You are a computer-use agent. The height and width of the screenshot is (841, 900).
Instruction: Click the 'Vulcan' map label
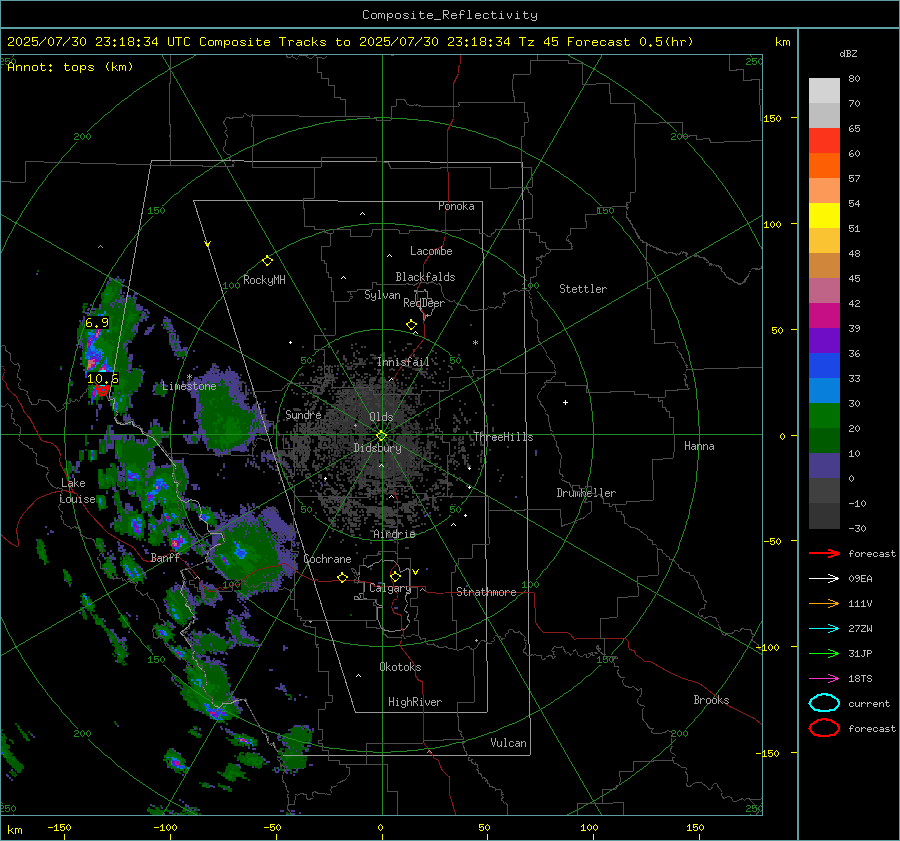(508, 743)
